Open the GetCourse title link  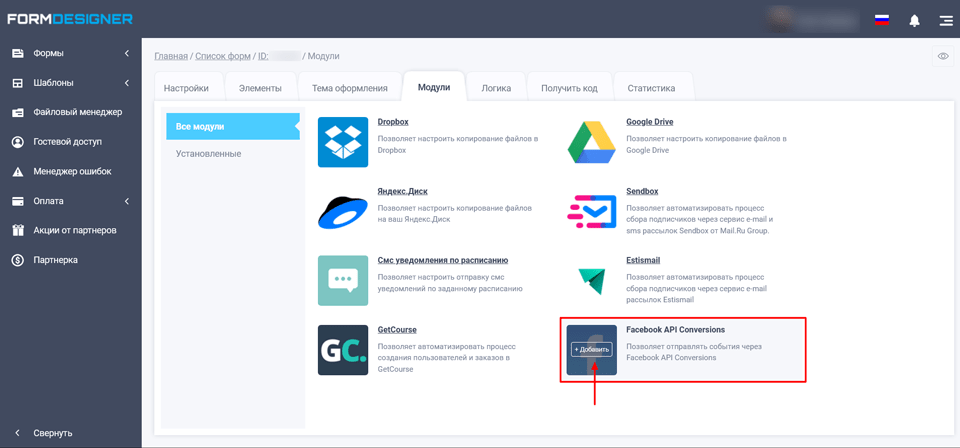tap(397, 329)
